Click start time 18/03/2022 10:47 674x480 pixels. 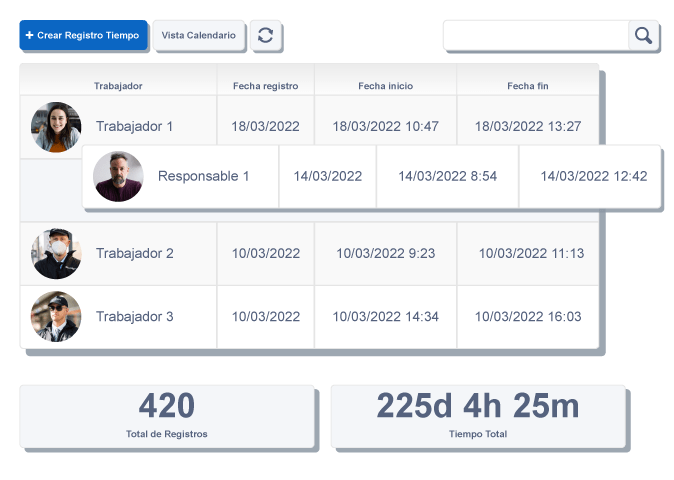click(x=386, y=126)
